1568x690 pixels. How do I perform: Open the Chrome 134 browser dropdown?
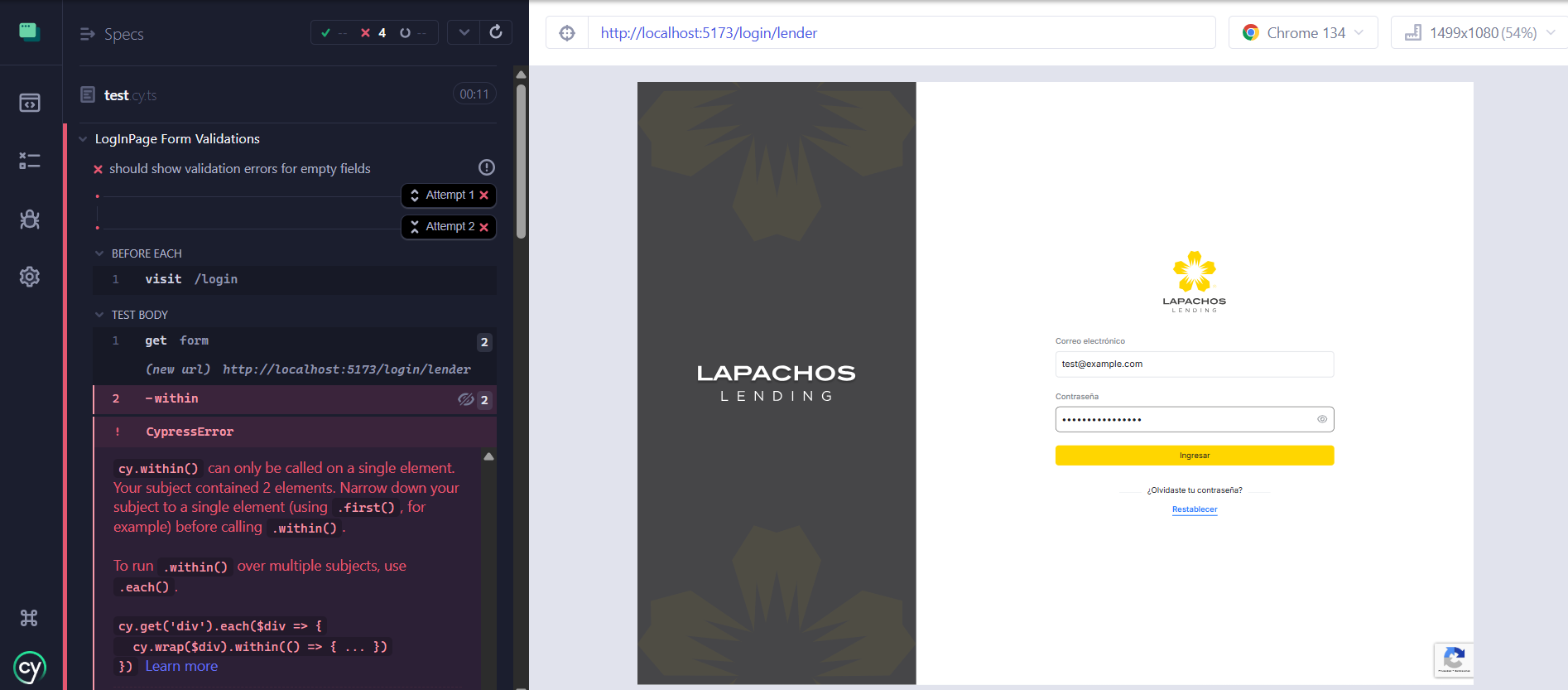pos(1303,33)
